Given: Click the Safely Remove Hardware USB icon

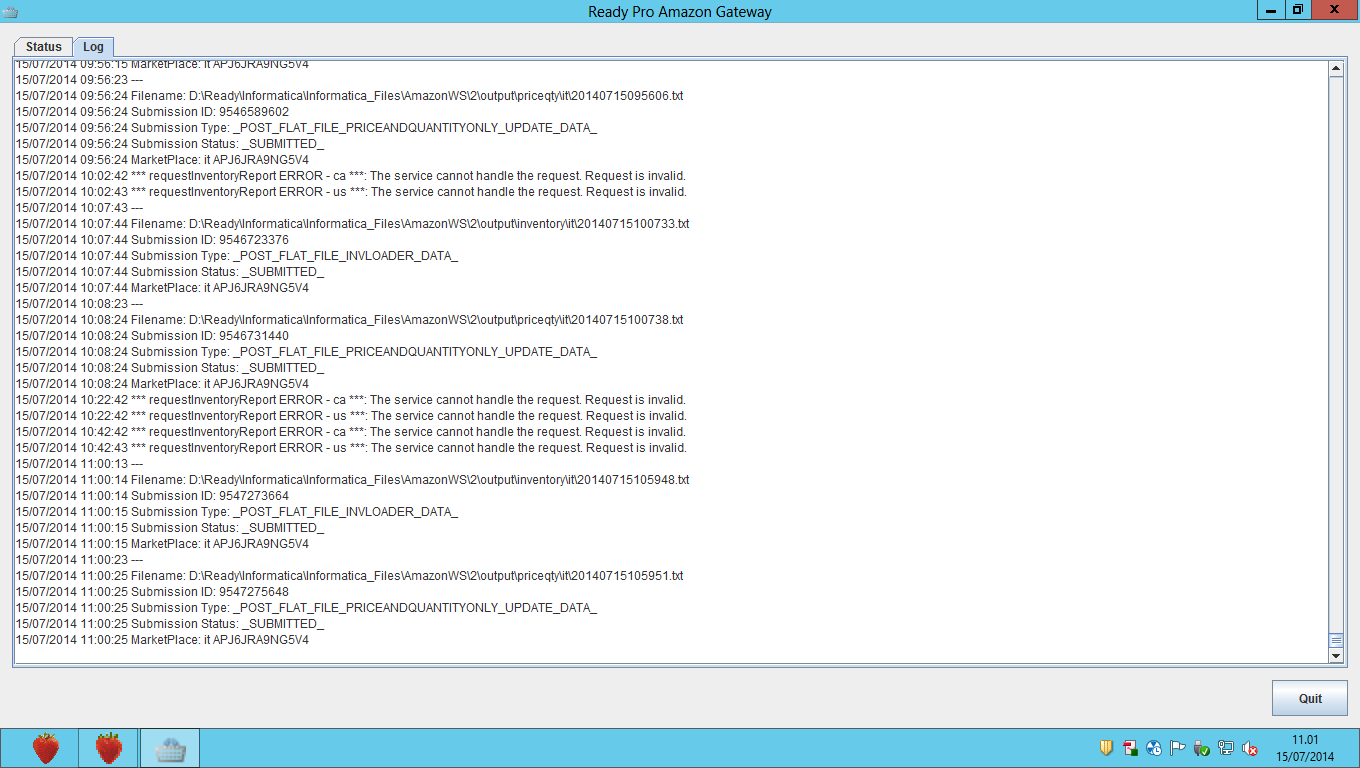Looking at the screenshot, I should tap(1202, 748).
